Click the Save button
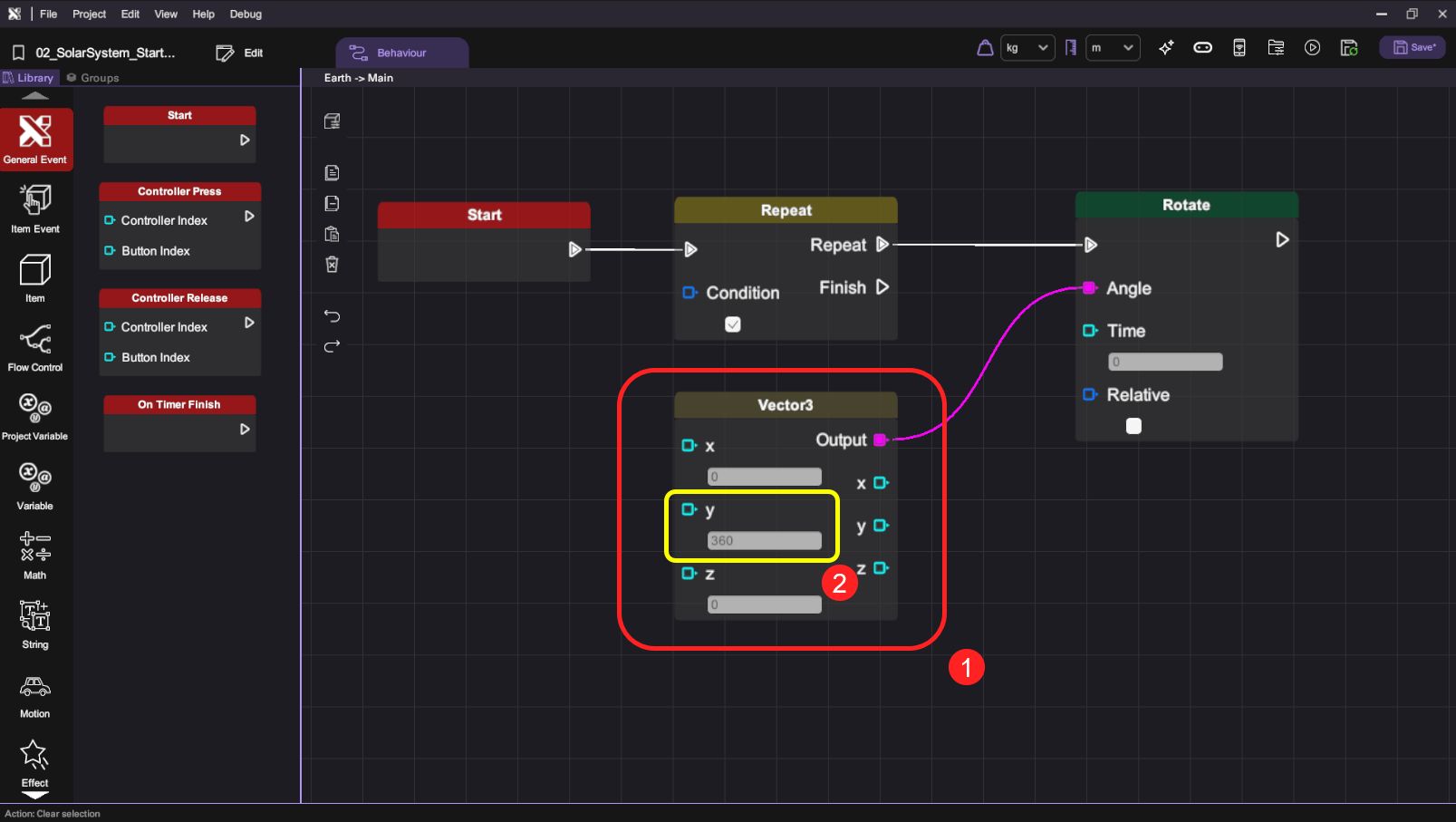Screen dimensions: 1456x822 [1413, 48]
